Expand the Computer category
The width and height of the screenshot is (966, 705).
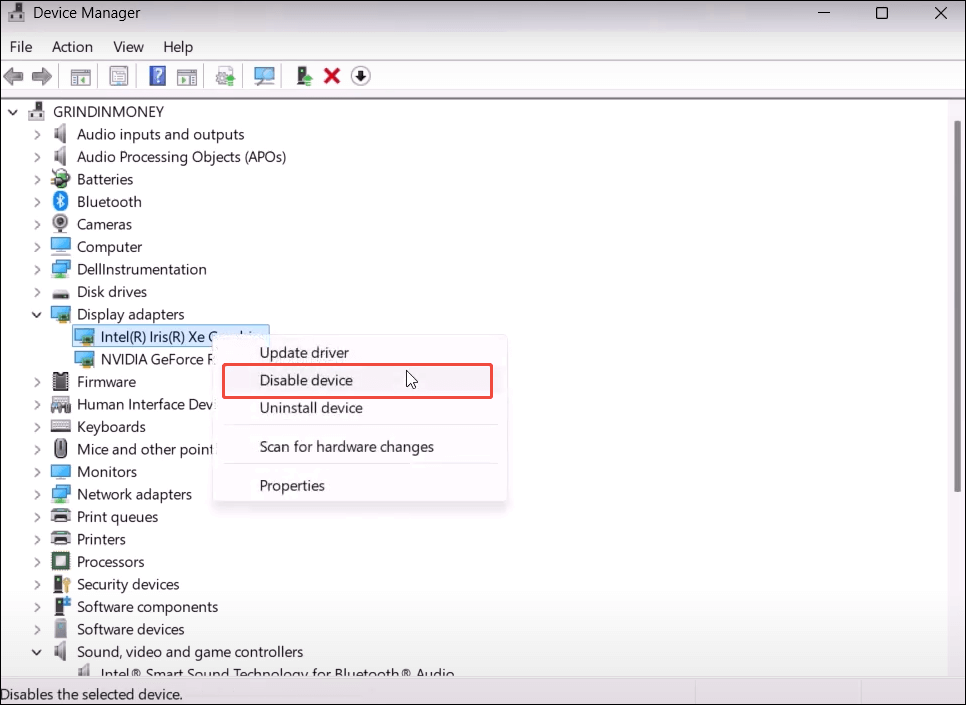click(x=37, y=247)
